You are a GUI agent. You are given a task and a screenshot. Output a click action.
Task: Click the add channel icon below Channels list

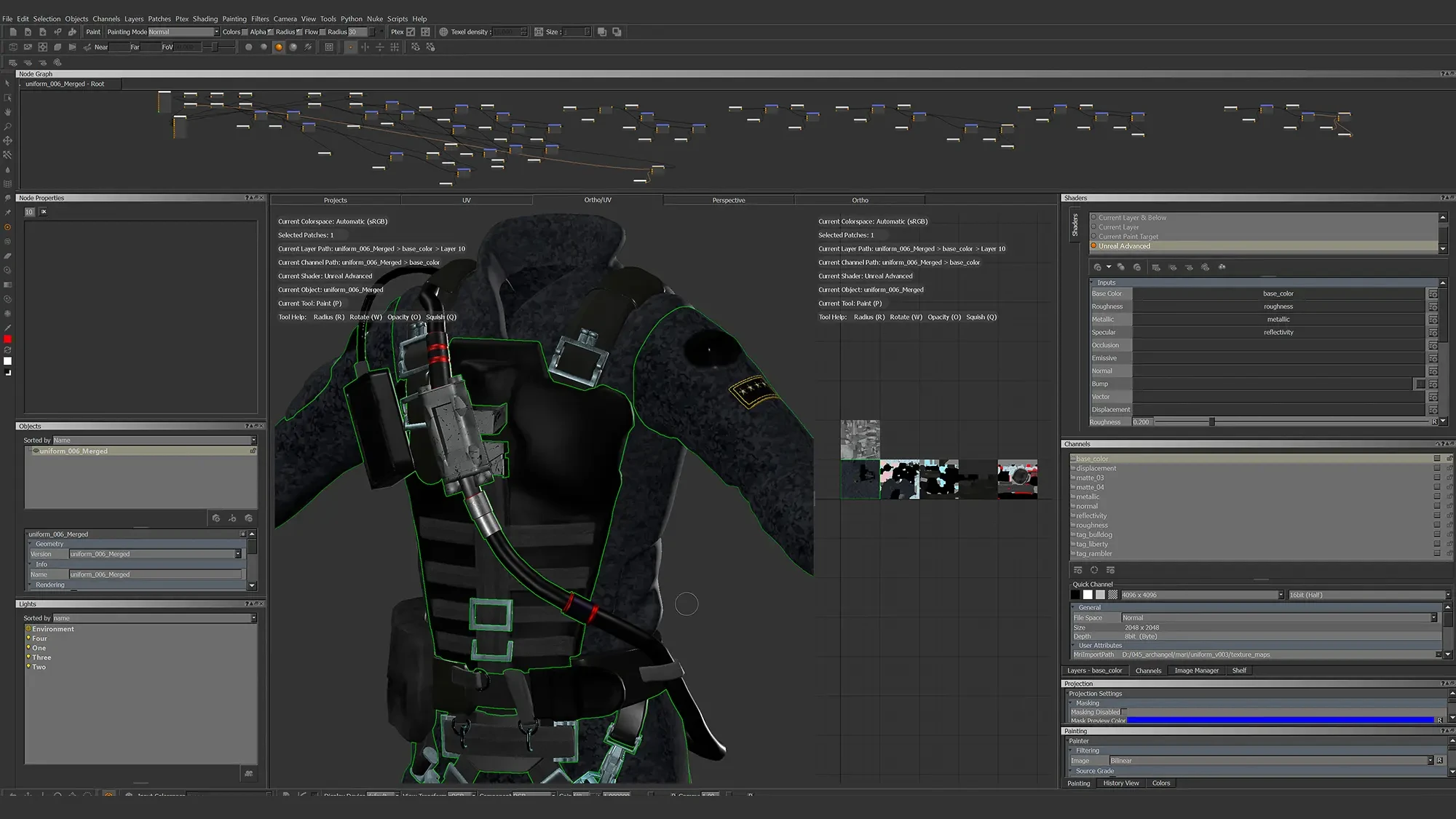[x=1078, y=570]
